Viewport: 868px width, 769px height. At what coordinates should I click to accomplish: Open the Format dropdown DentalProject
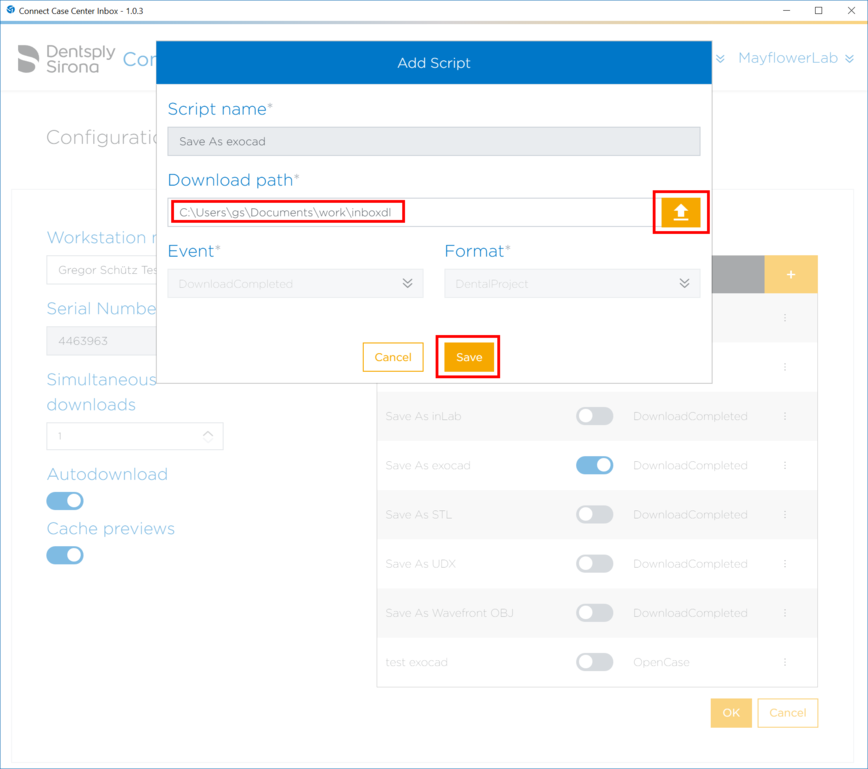pos(572,283)
